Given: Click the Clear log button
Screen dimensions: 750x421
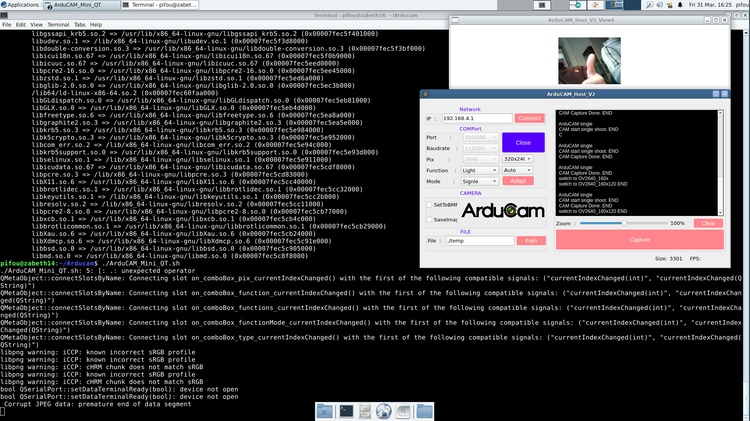Looking at the screenshot, I should coord(708,223).
